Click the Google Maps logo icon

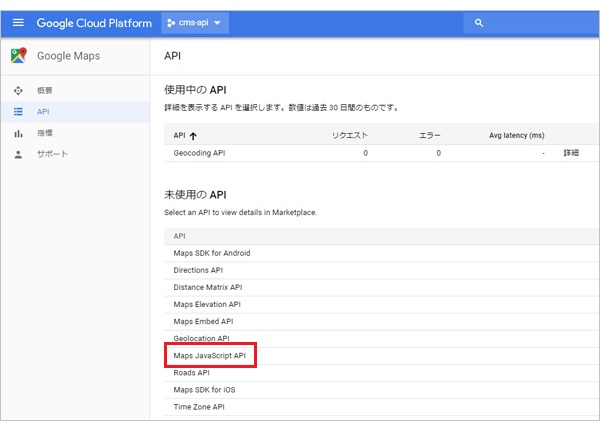pyautogui.click(x=19, y=55)
